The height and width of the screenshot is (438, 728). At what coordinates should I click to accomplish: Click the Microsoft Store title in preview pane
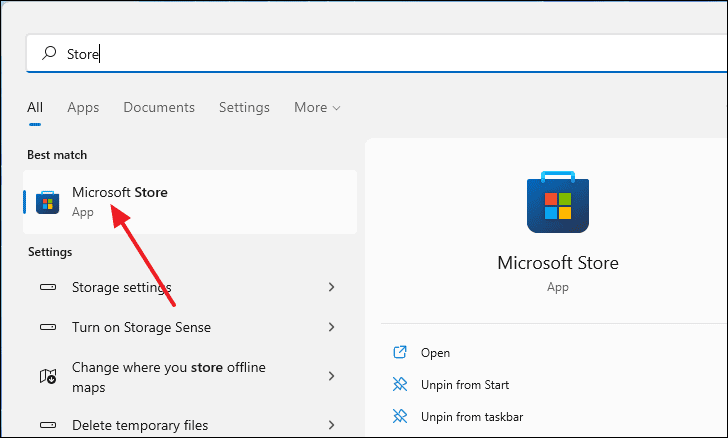[x=558, y=263]
